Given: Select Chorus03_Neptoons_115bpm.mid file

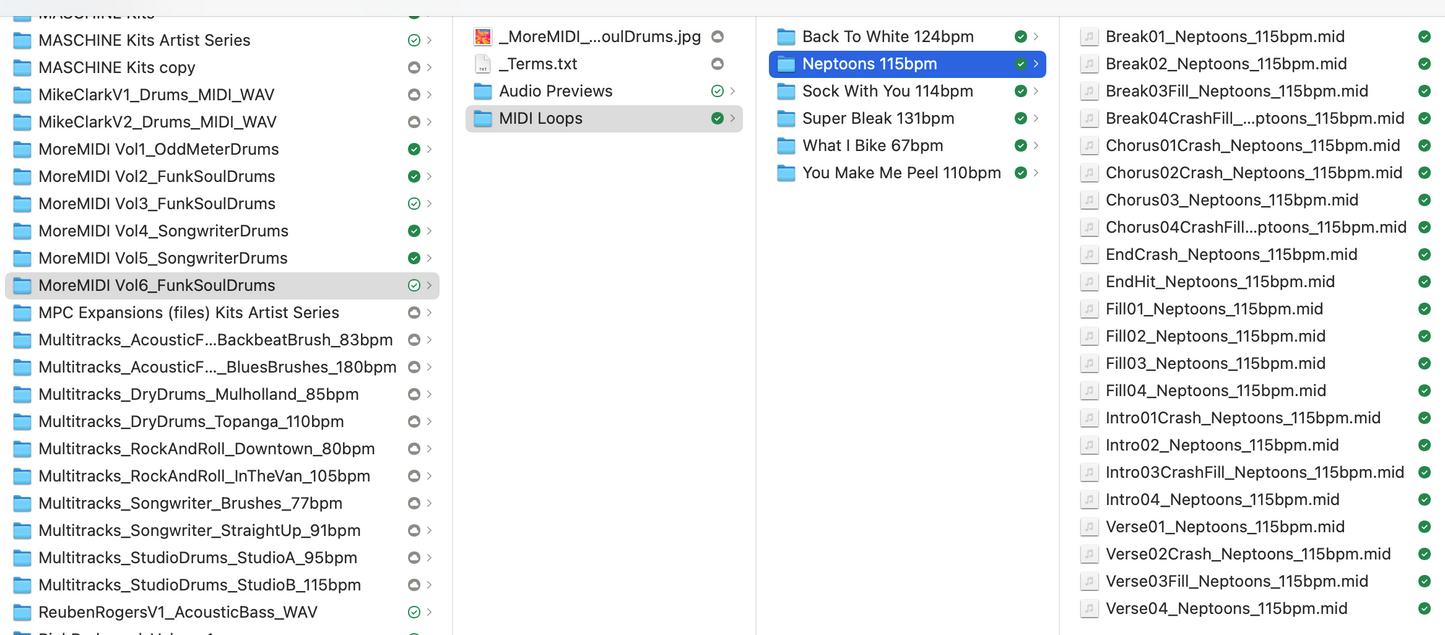Looking at the screenshot, I should [x=1231, y=200].
